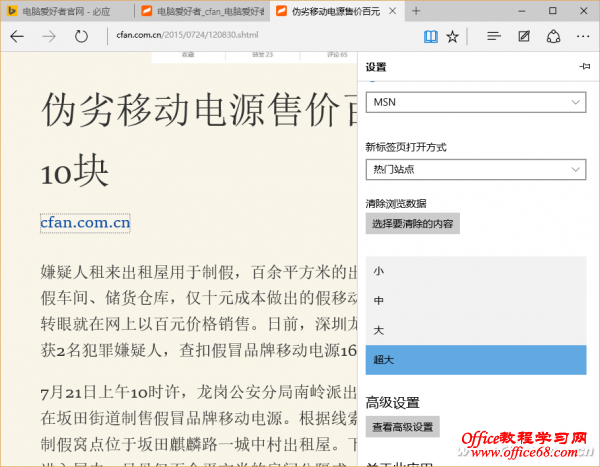Go back with the back arrow

(17, 36)
